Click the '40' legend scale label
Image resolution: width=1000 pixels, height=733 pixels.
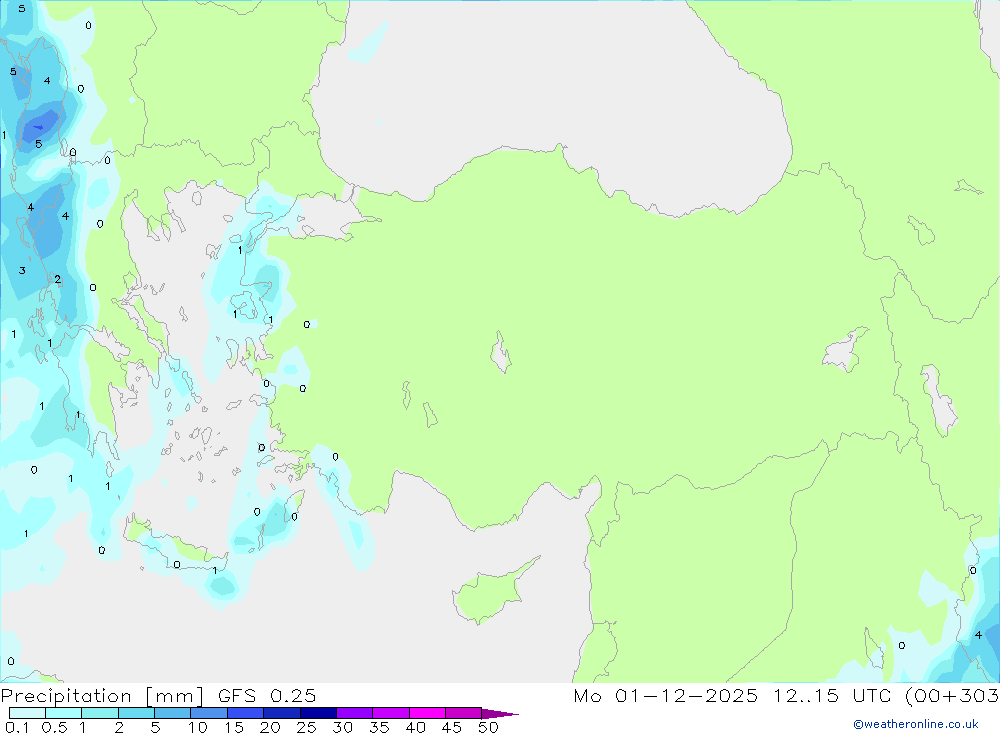pyautogui.click(x=415, y=727)
